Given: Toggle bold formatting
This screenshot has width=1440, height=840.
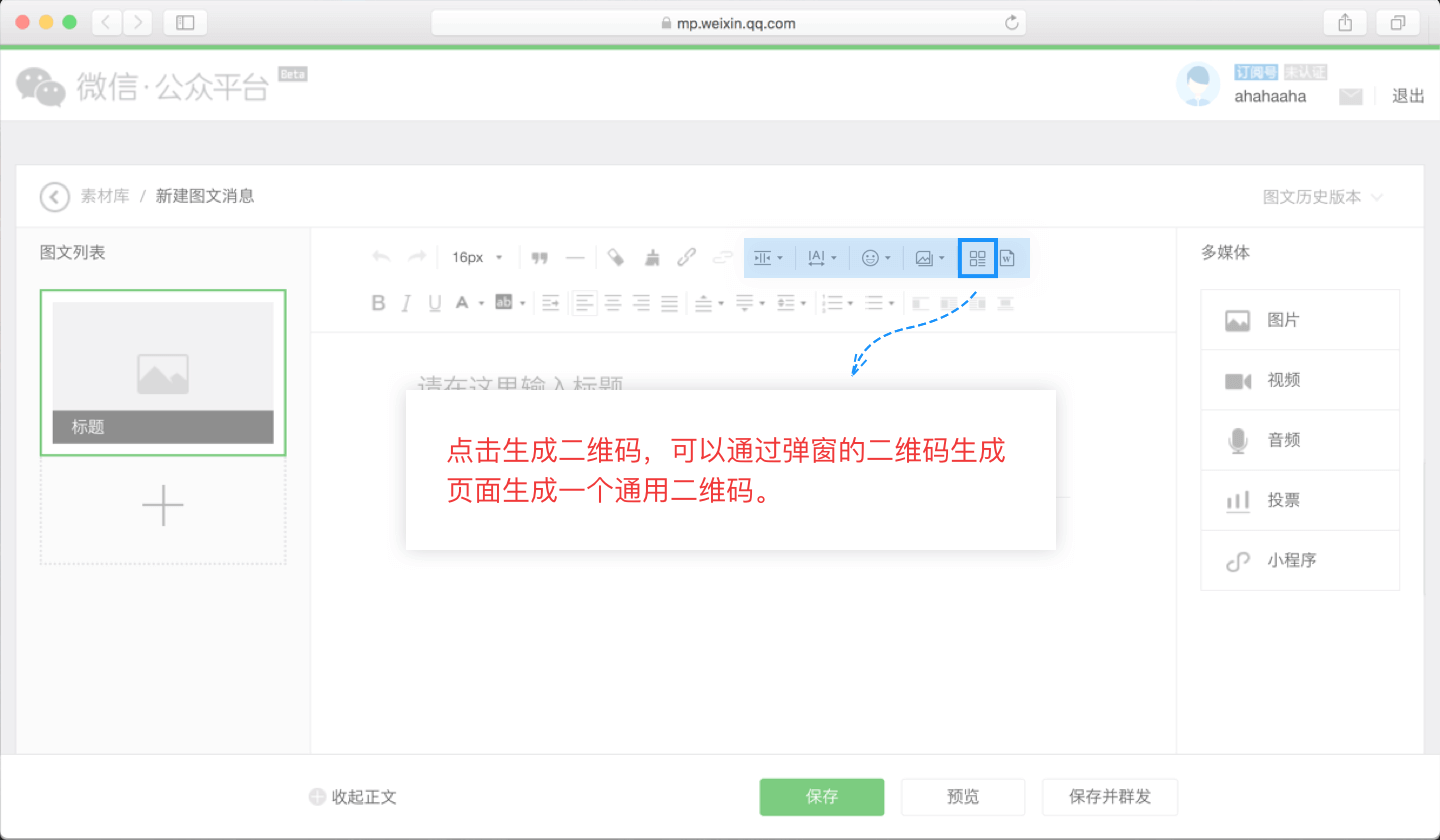Looking at the screenshot, I should pyautogui.click(x=378, y=302).
